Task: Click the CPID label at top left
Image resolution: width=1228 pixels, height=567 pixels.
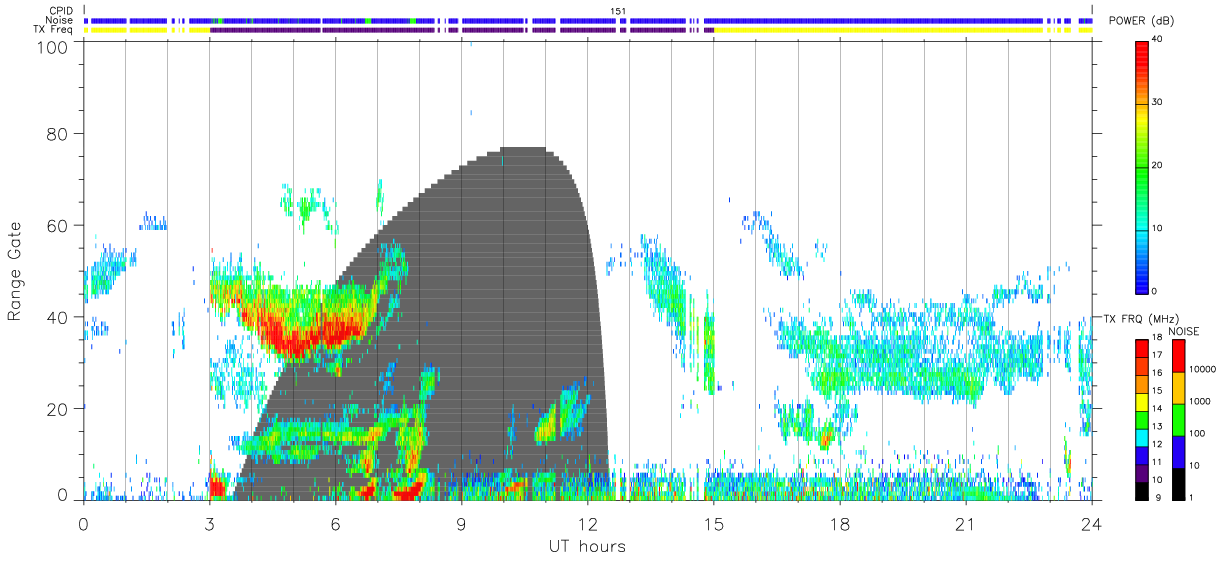Action: coord(61,11)
